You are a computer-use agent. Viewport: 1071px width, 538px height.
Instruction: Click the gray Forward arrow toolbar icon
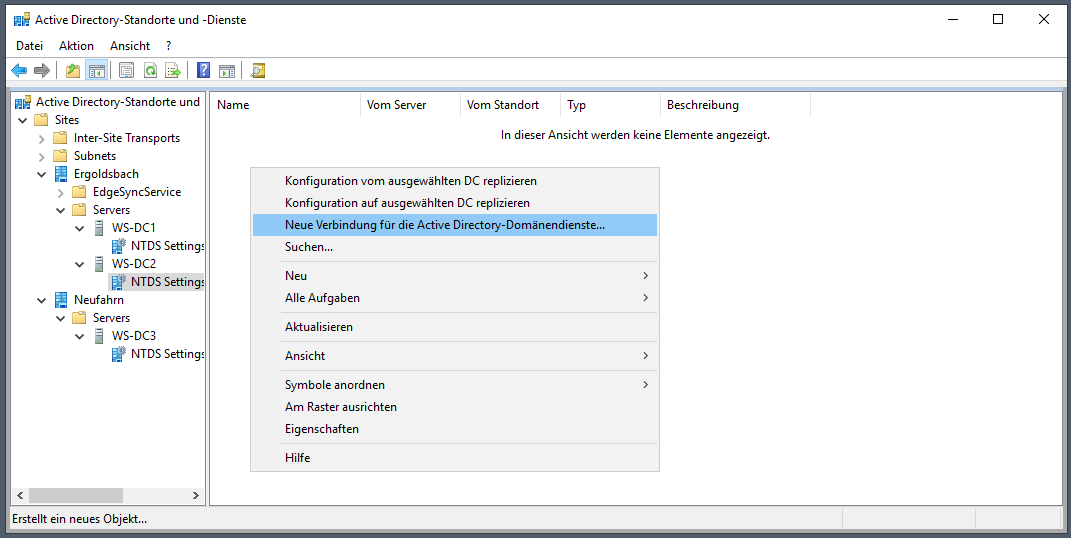(x=42, y=70)
